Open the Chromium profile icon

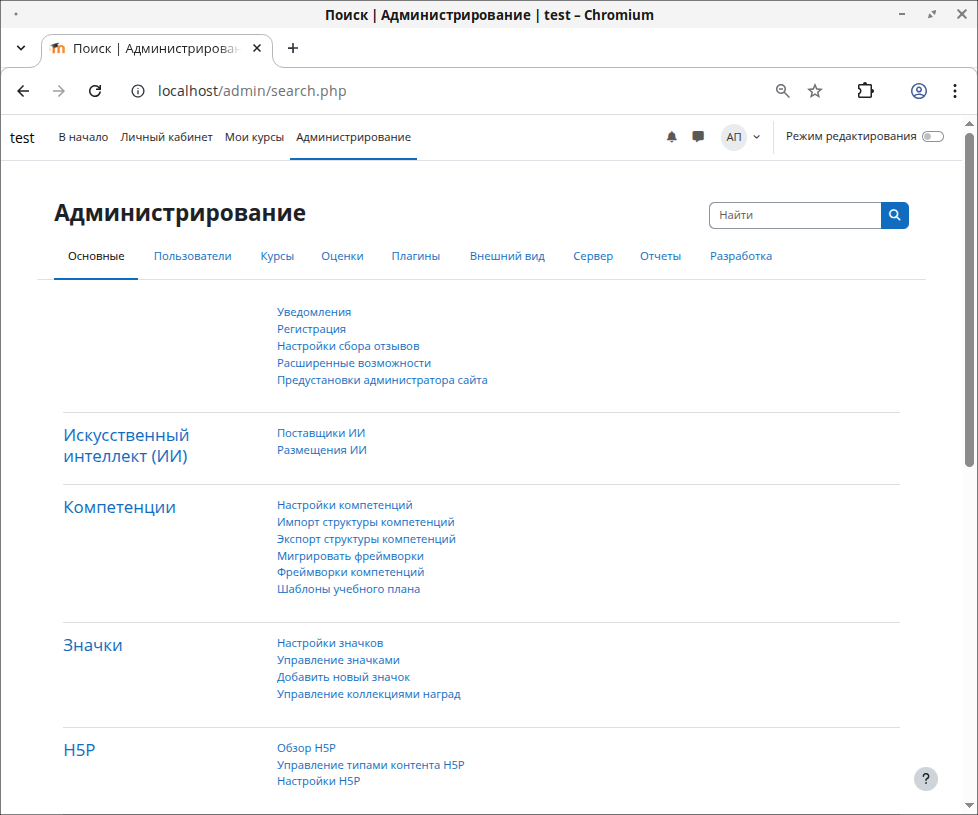pyautogui.click(x=918, y=91)
